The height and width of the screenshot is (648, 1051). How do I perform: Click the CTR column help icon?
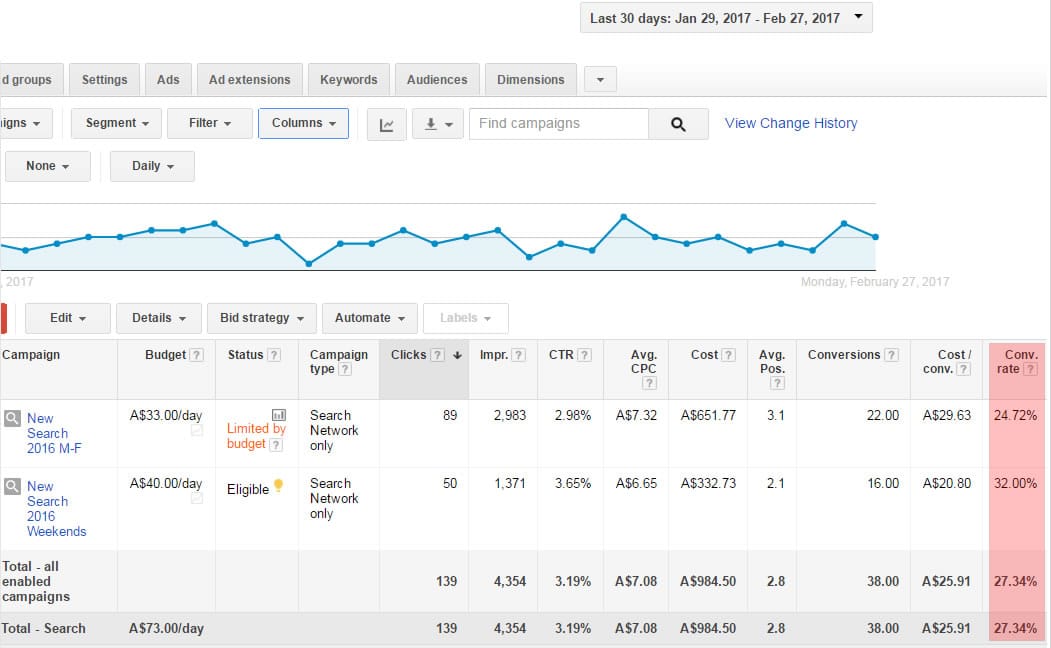[584, 355]
